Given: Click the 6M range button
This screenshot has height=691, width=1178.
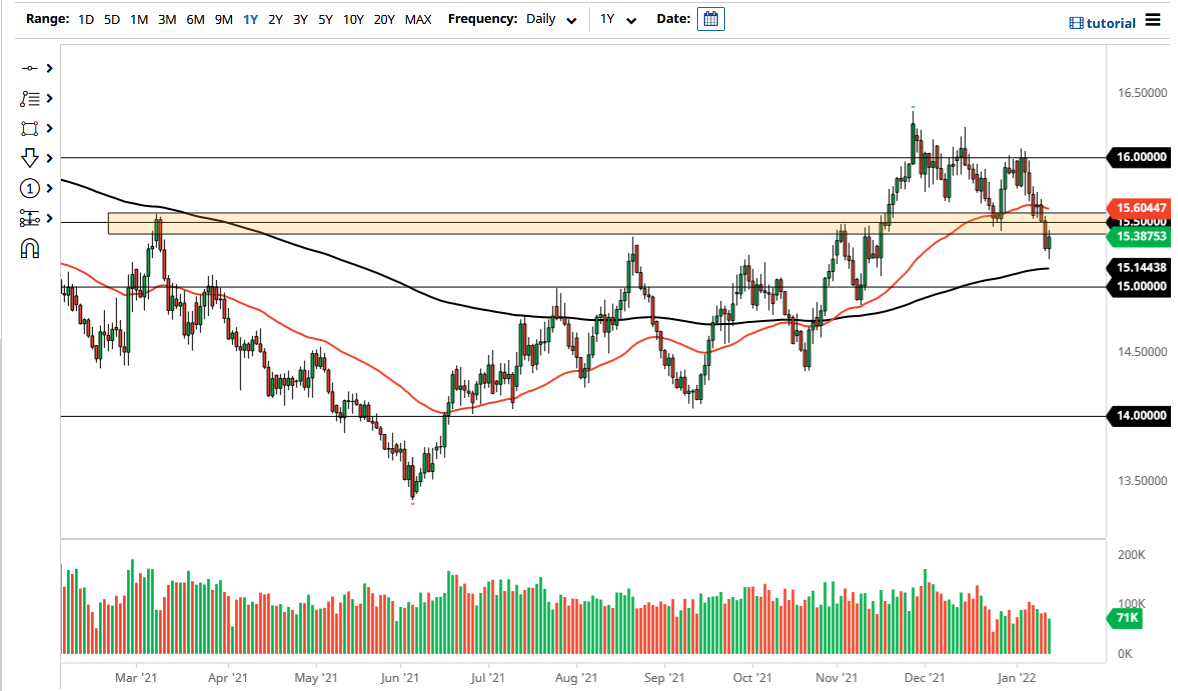Looking at the screenshot, I should point(195,18).
